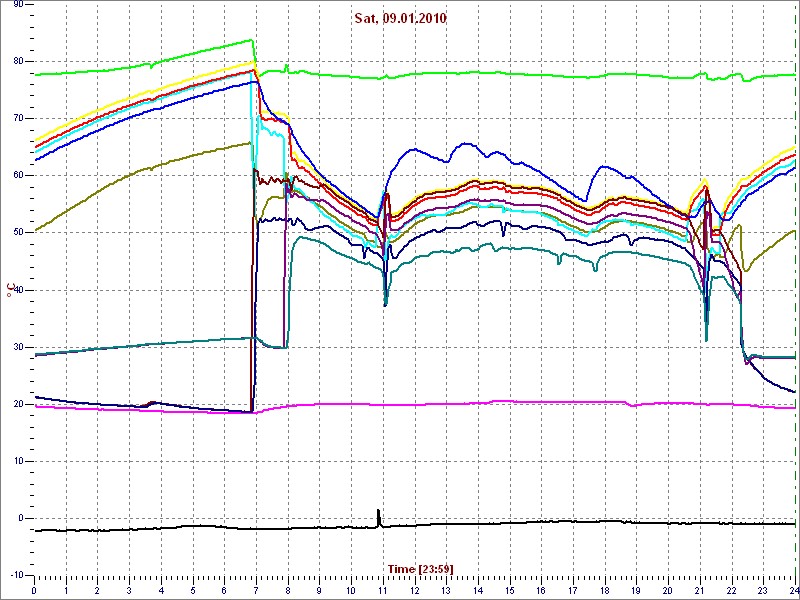Select the 80 label on the temperature axis
The height and width of the screenshot is (600, 800).
click(18, 61)
